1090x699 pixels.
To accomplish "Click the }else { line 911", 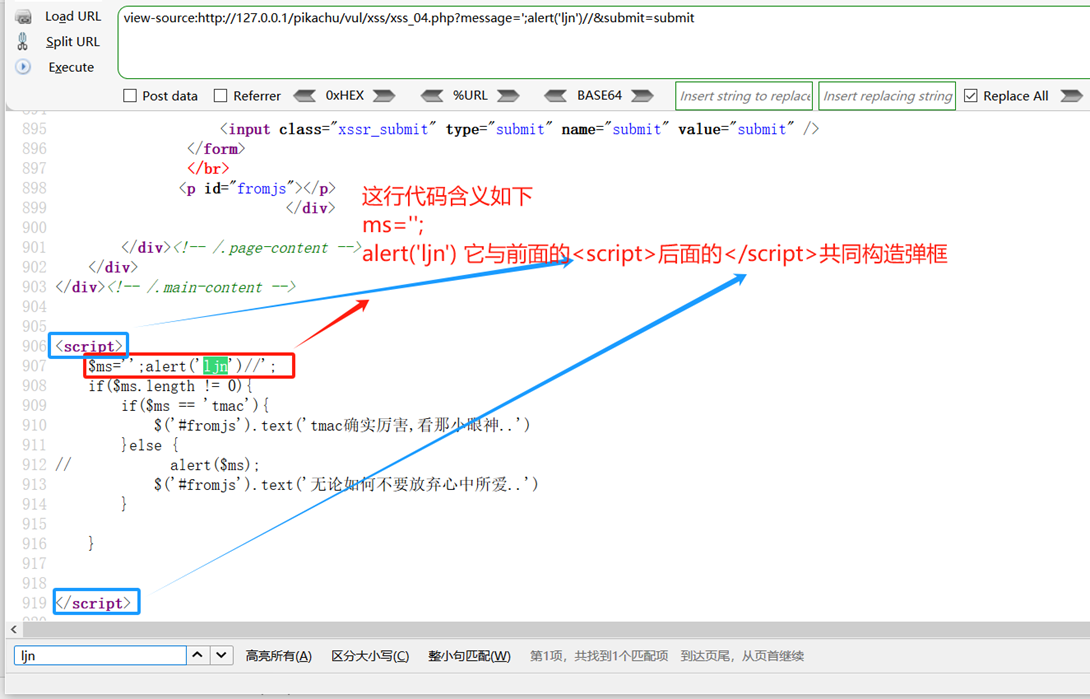I will (x=150, y=445).
